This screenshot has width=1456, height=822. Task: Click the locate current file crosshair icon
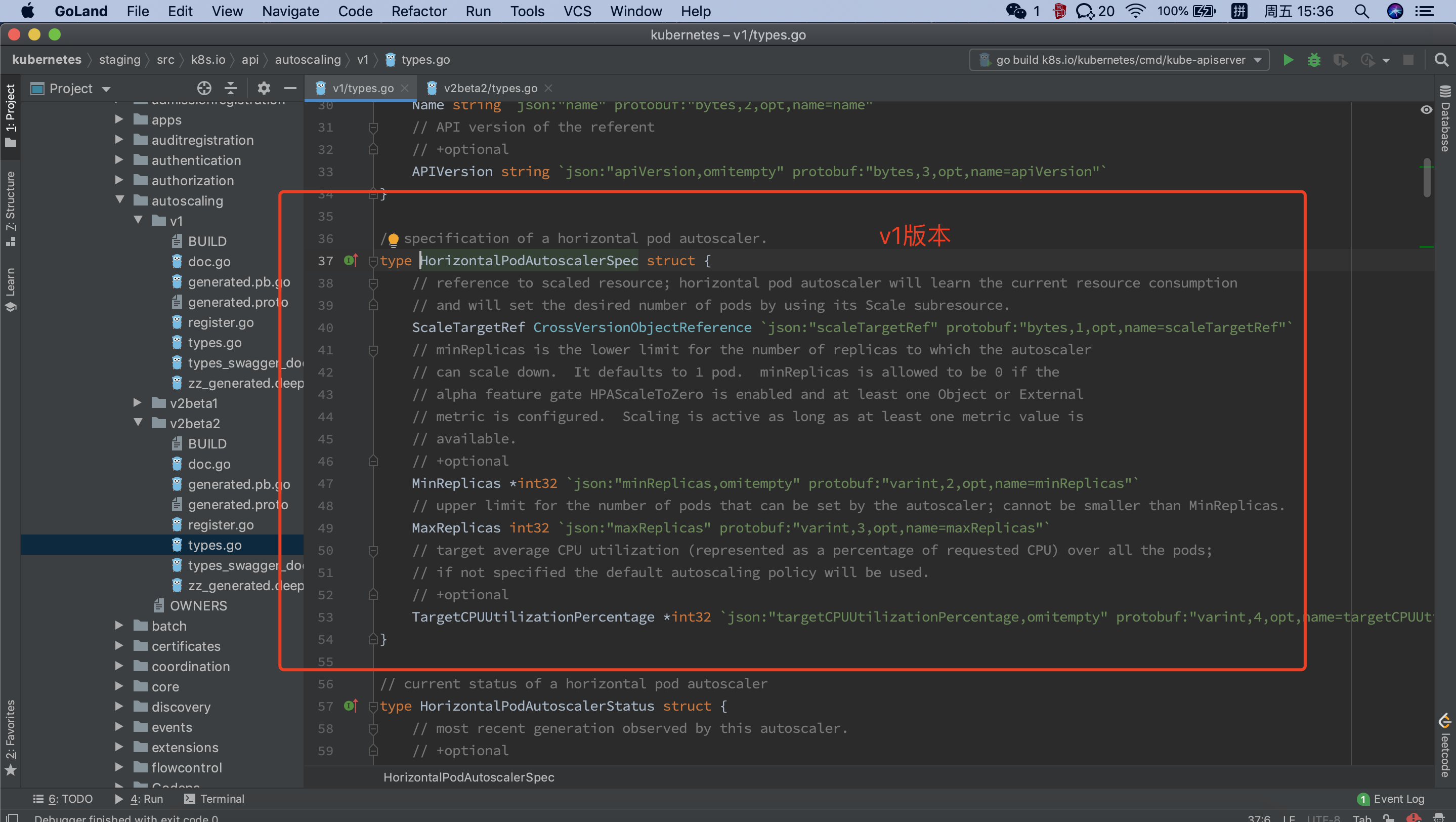point(204,88)
